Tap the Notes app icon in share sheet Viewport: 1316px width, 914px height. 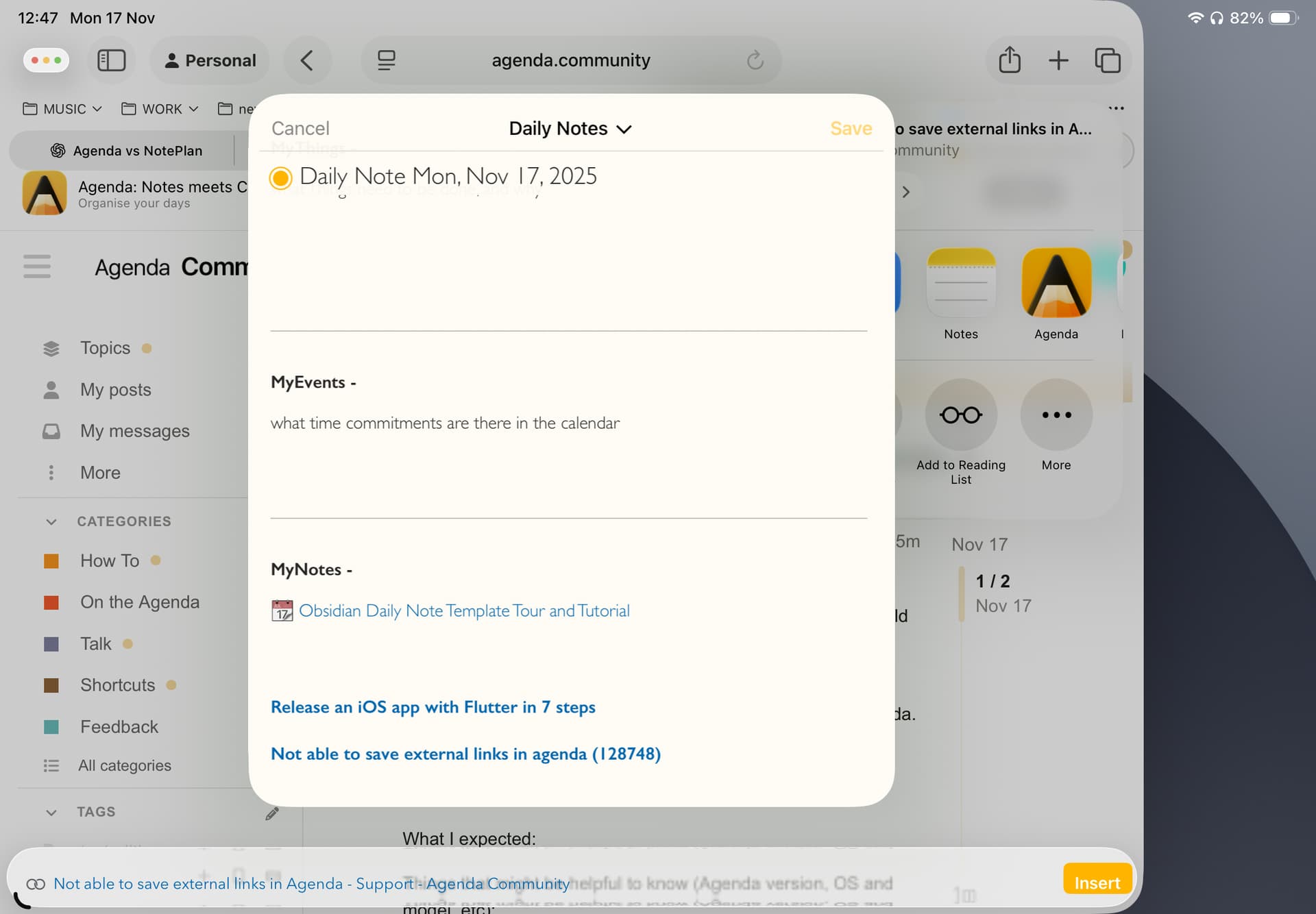[x=960, y=283]
